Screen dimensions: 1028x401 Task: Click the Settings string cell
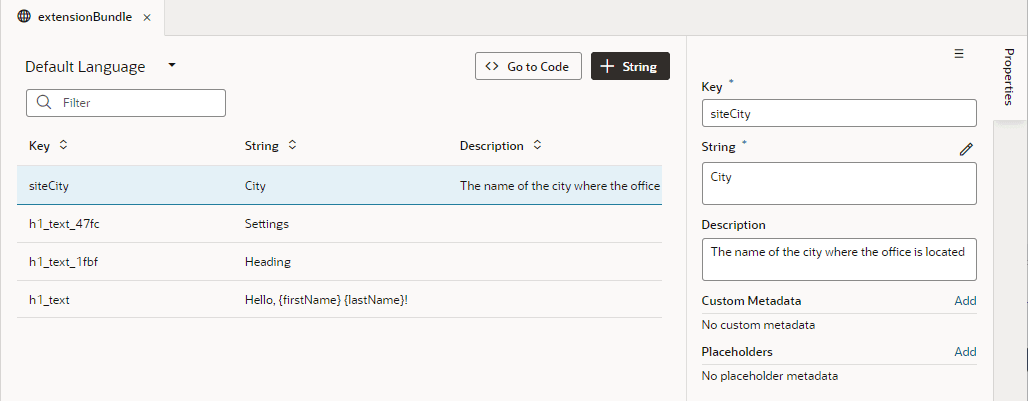267,224
